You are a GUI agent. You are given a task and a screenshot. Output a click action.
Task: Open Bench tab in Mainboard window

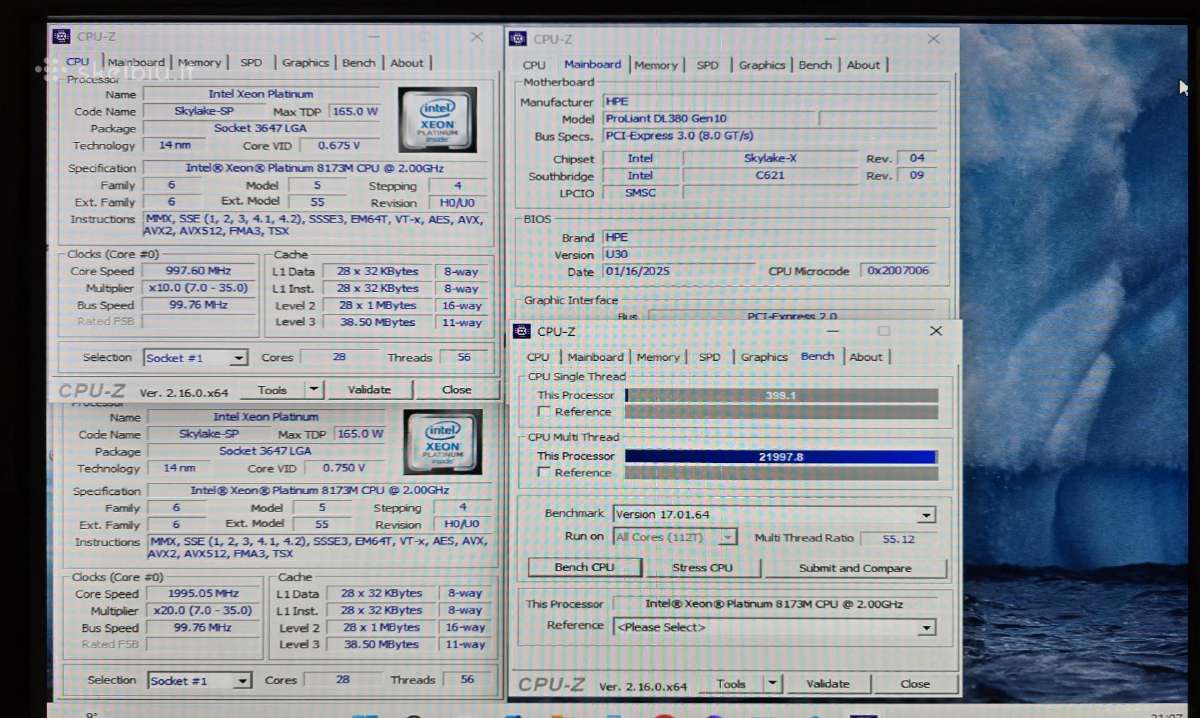coord(815,65)
